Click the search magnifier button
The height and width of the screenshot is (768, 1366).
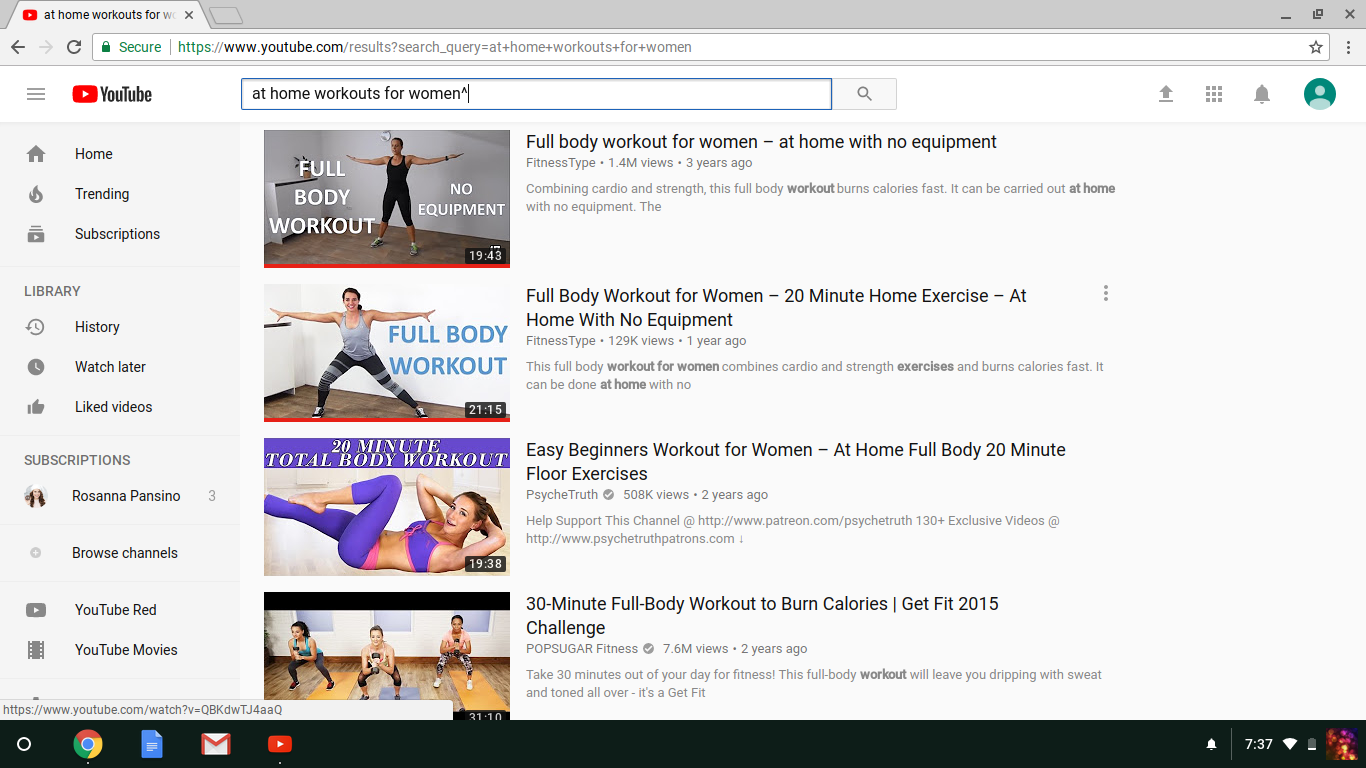pos(865,94)
